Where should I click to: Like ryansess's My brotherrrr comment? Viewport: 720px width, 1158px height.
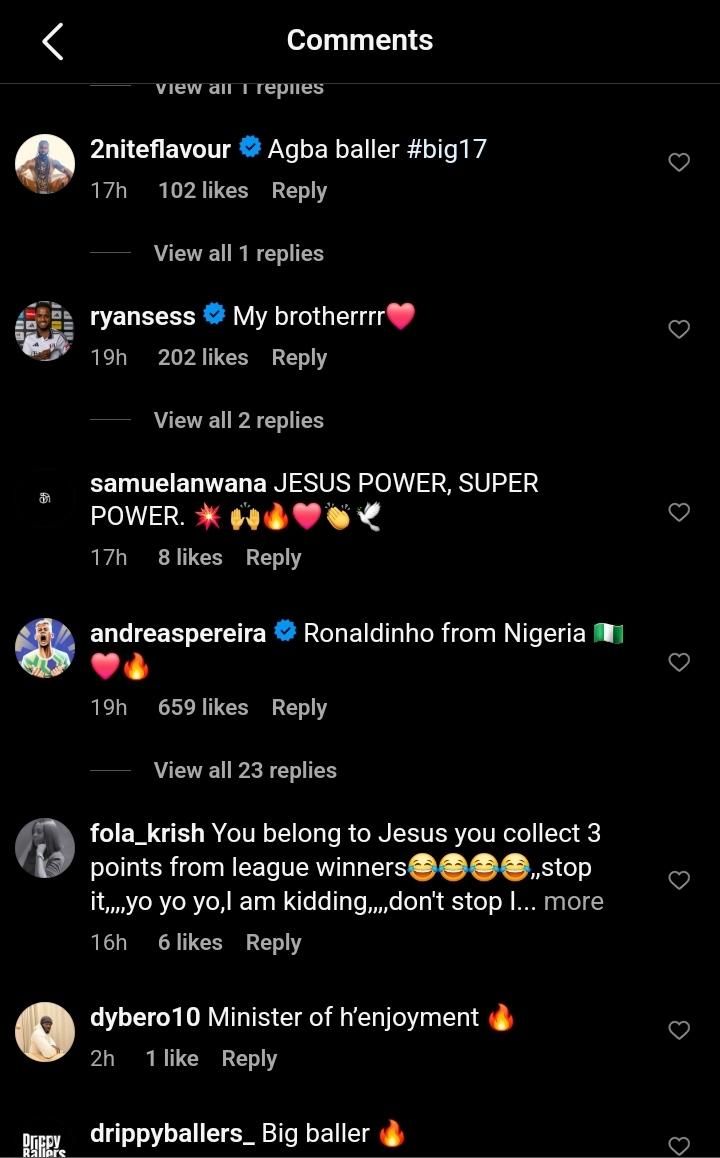click(x=679, y=329)
